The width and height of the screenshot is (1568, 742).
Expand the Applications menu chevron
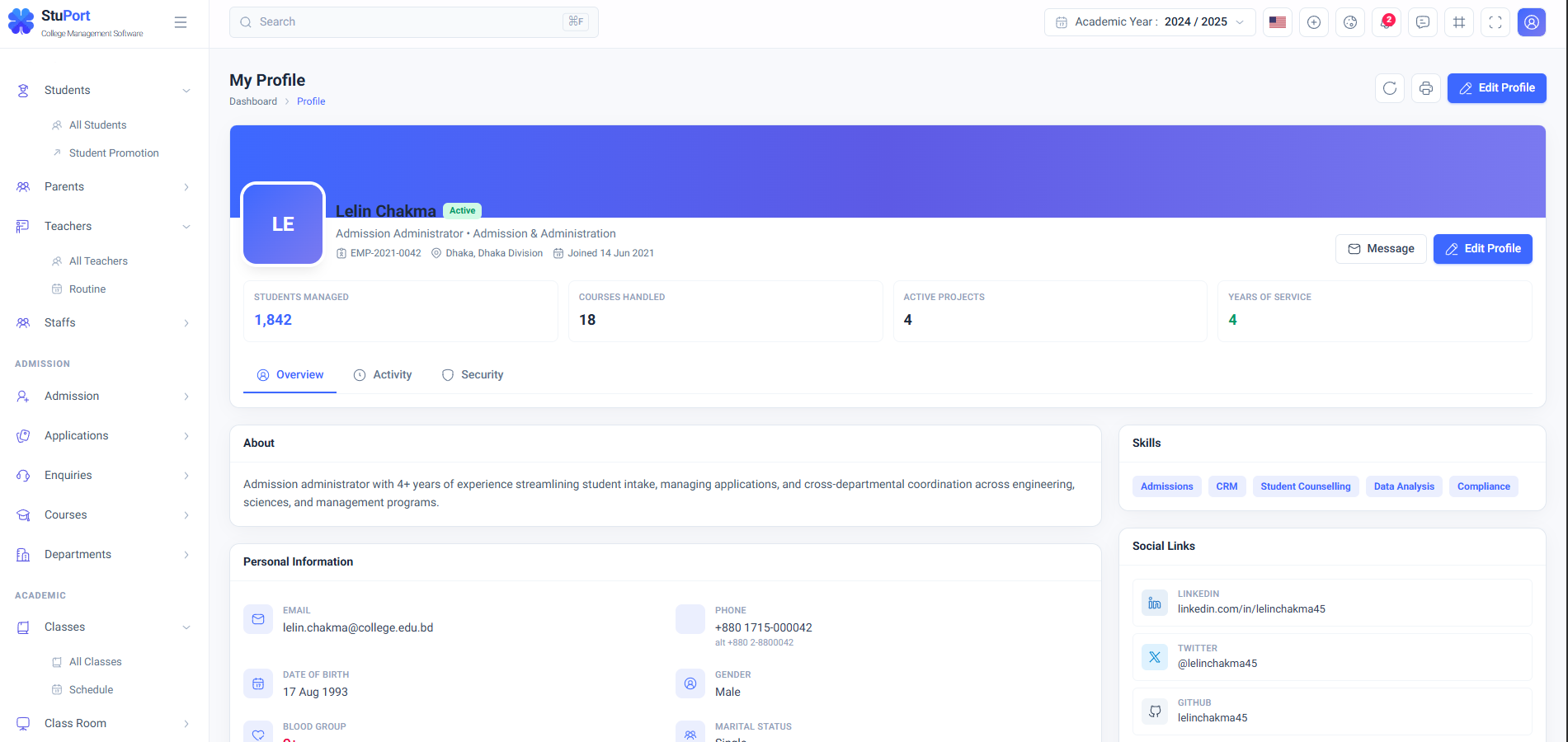[186, 436]
